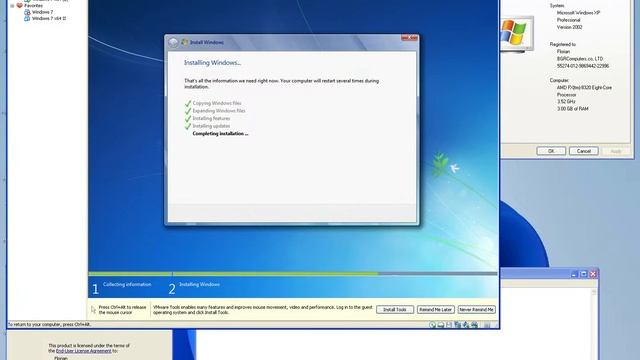Click the Microsoft Windows XP system text
The height and width of the screenshot is (360, 640).
click(578, 13)
